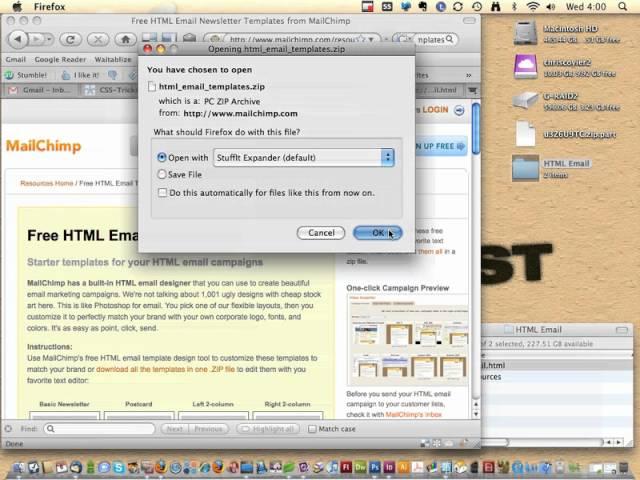640x480 pixels.
Task: Switch to the CSS-Tricks tab
Action: point(111,90)
